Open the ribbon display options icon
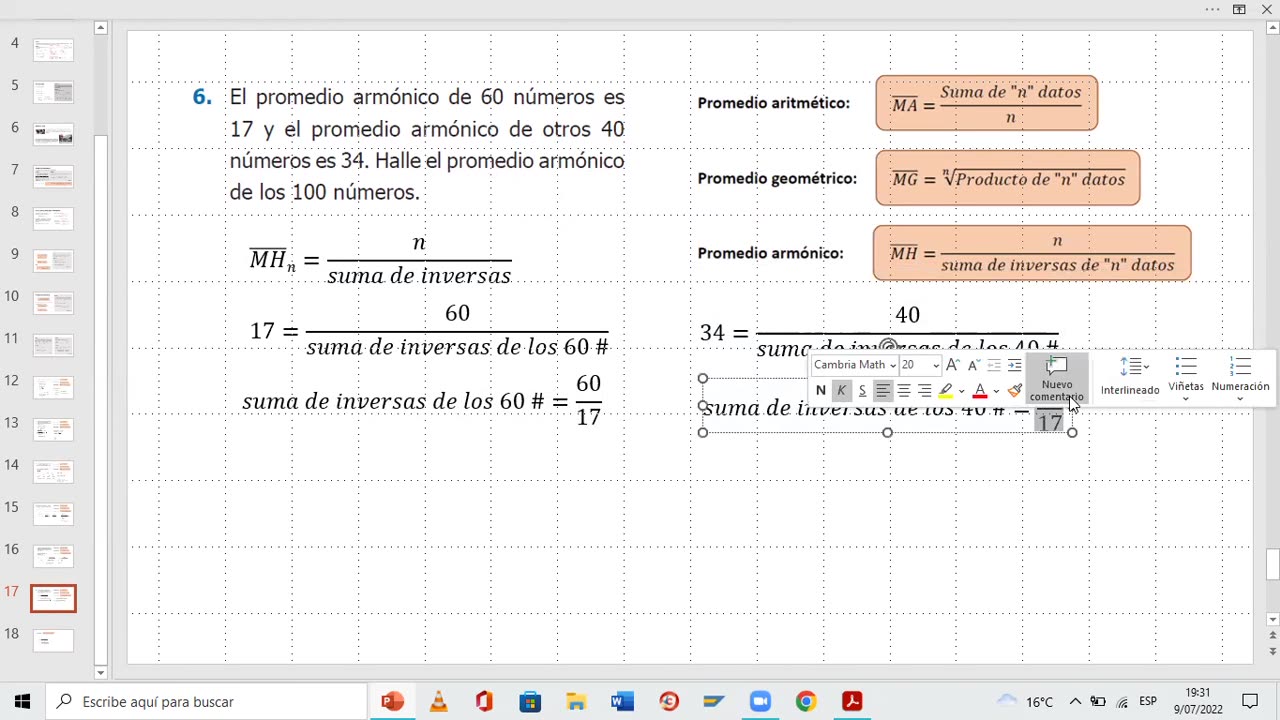 point(1239,9)
